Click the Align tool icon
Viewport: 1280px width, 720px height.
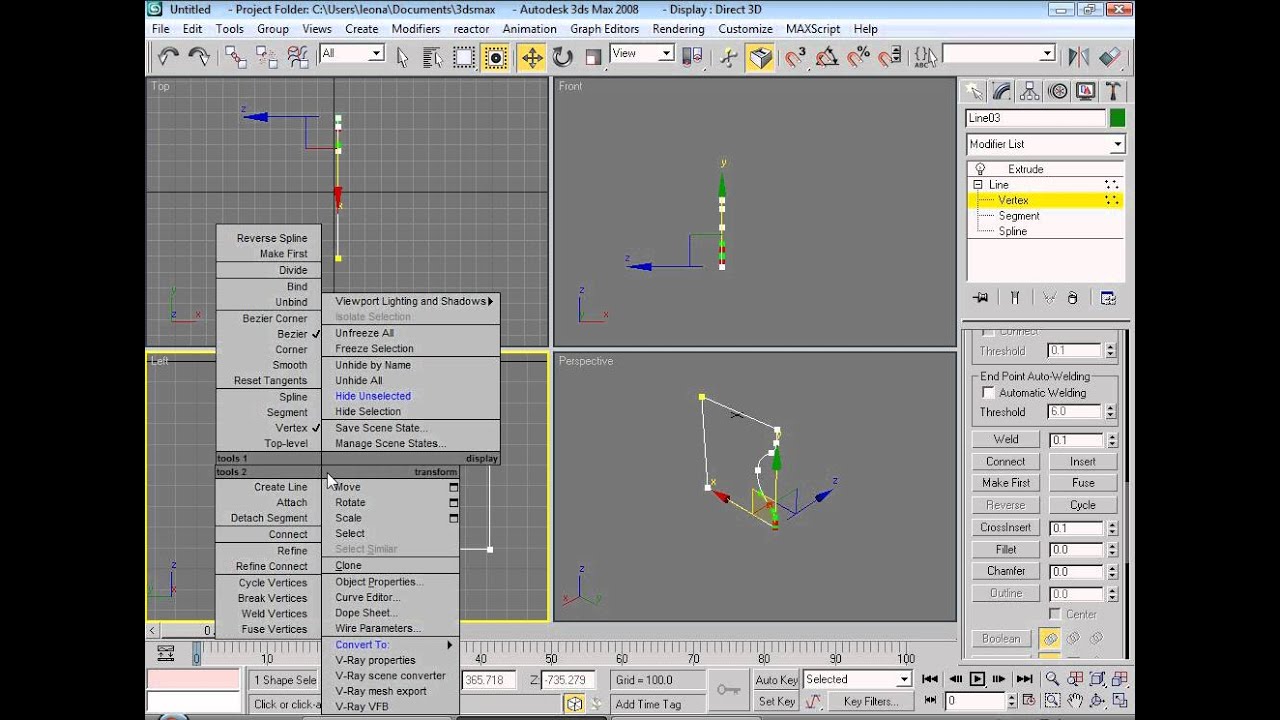(x=1109, y=57)
